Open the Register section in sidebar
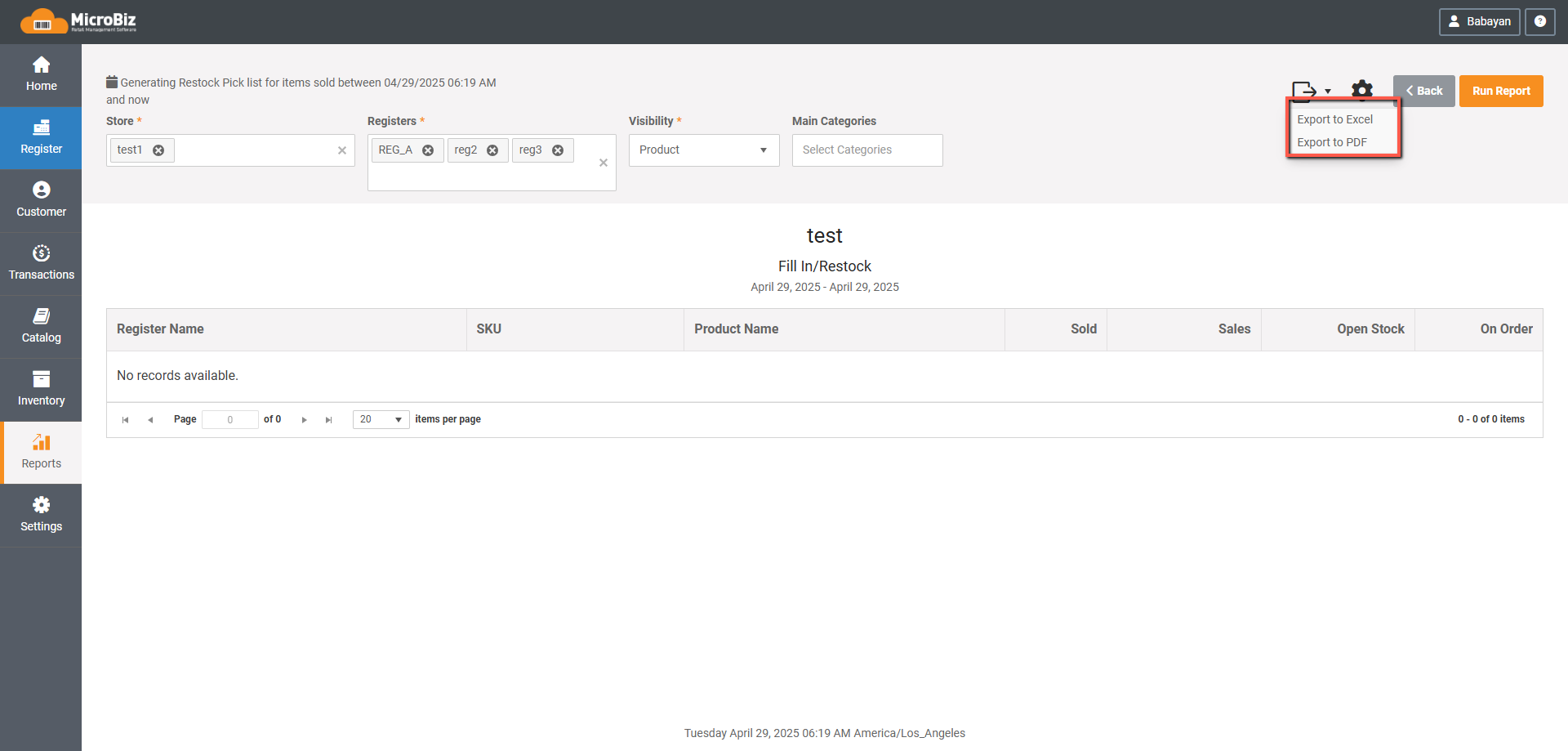The width and height of the screenshot is (1568, 751). tap(41, 138)
